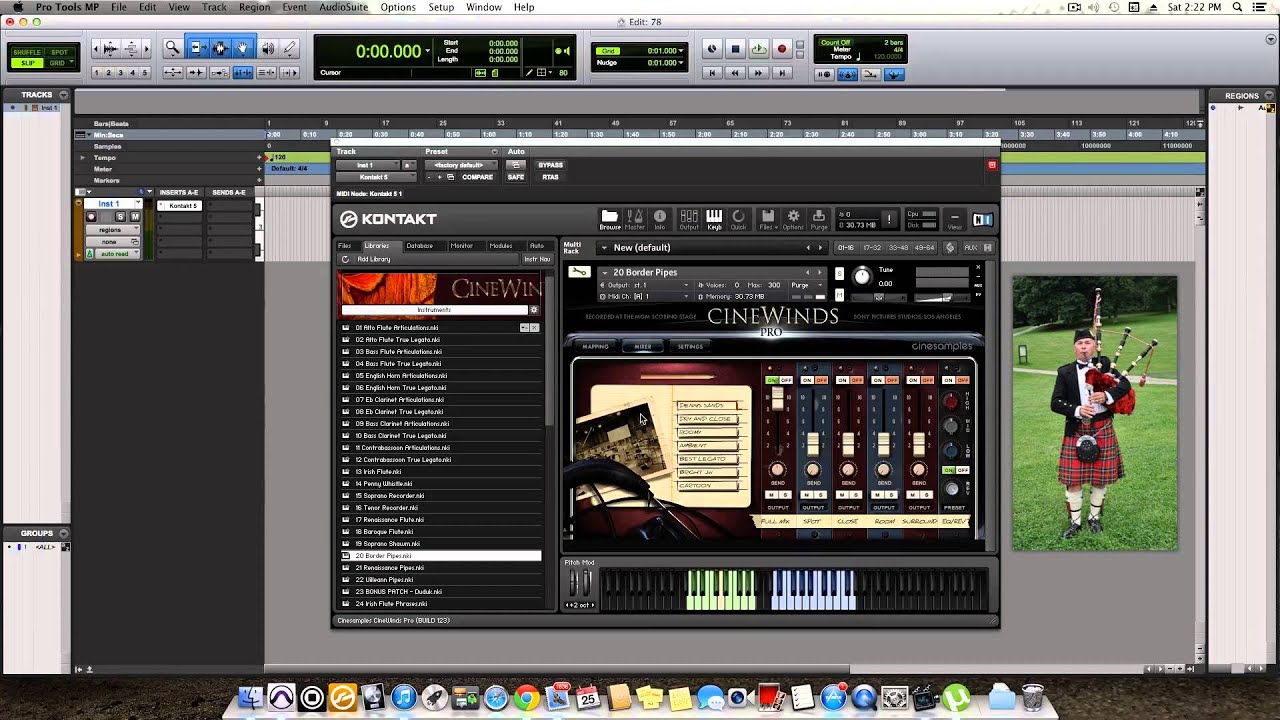Image resolution: width=1280 pixels, height=720 pixels.
Task: Open AudioSuite menu
Action: [x=343, y=7]
